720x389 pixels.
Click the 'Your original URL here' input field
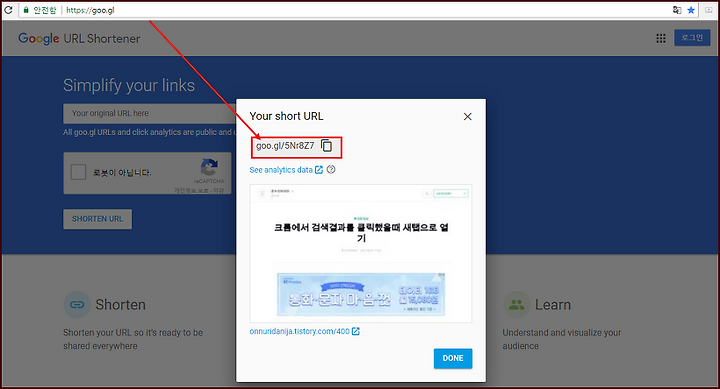[150, 113]
